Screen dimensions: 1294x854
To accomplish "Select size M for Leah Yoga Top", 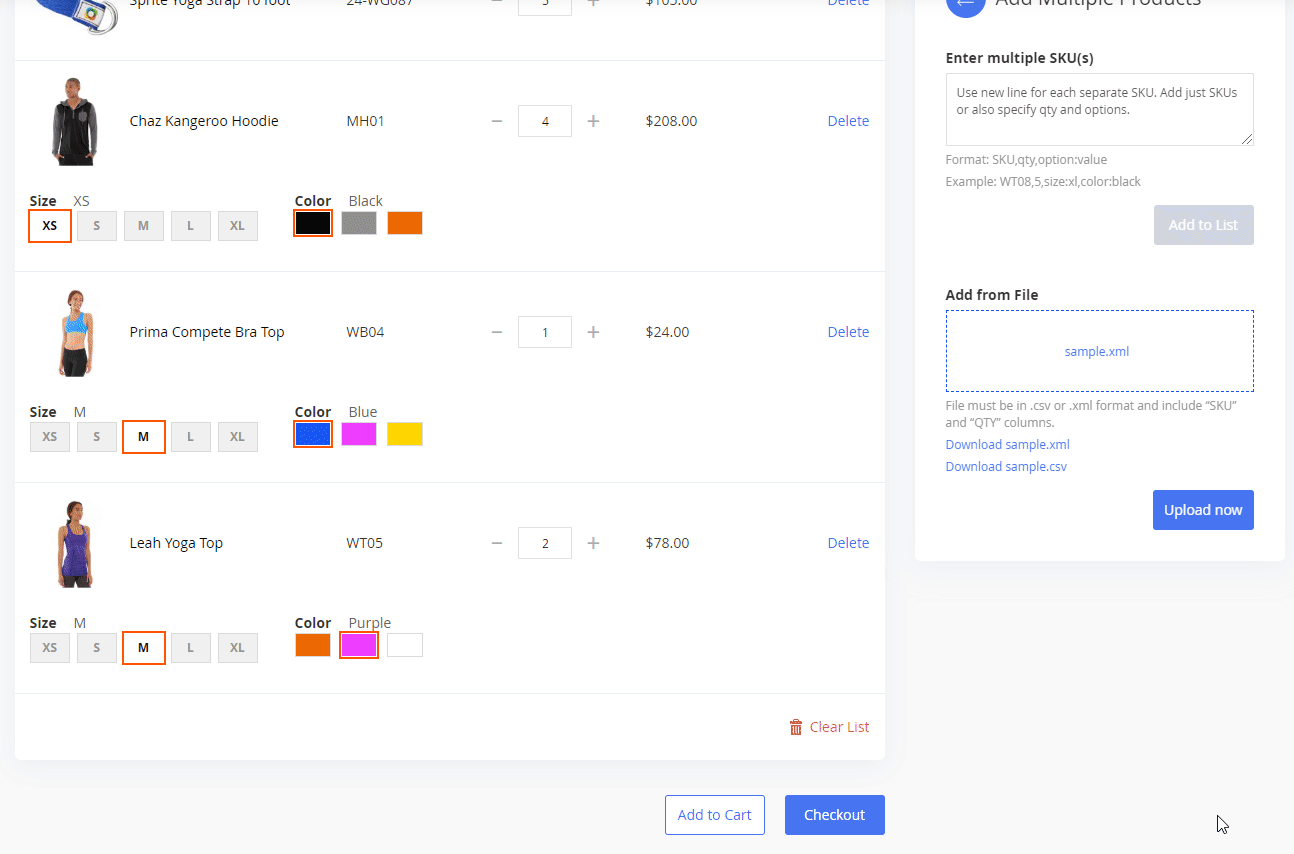I will point(144,648).
